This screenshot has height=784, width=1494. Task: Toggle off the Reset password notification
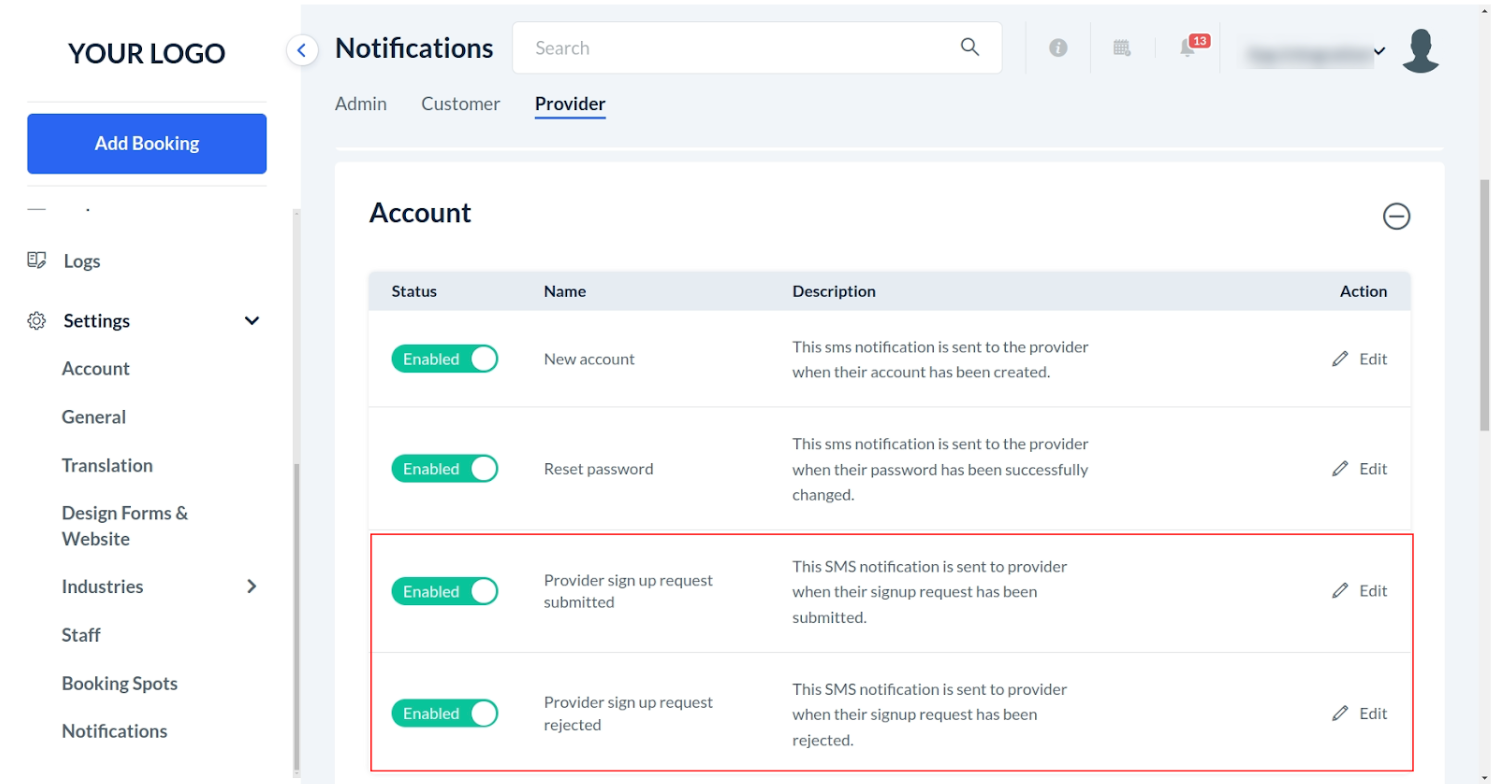(445, 469)
